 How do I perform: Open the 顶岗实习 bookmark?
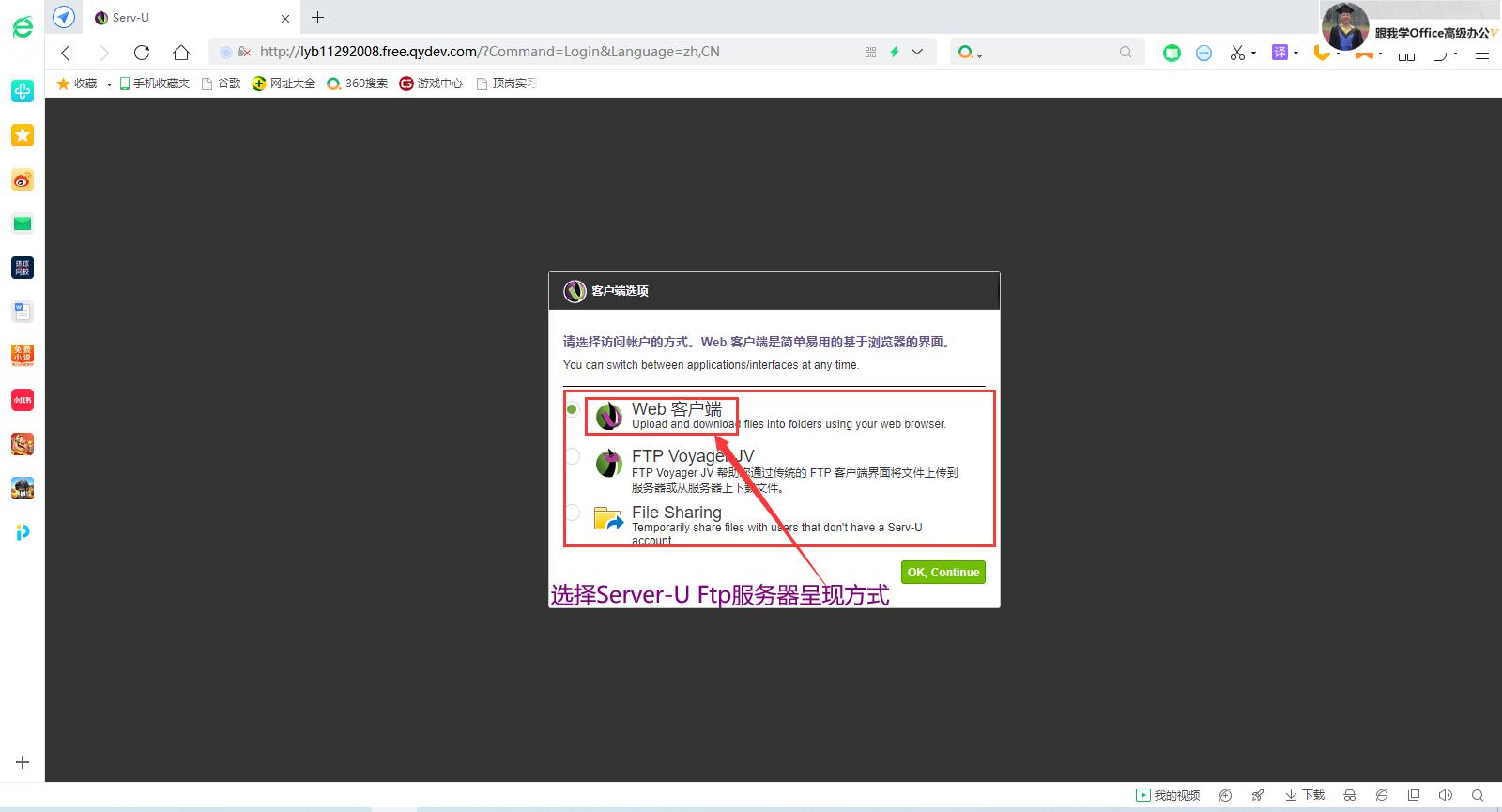pos(507,84)
